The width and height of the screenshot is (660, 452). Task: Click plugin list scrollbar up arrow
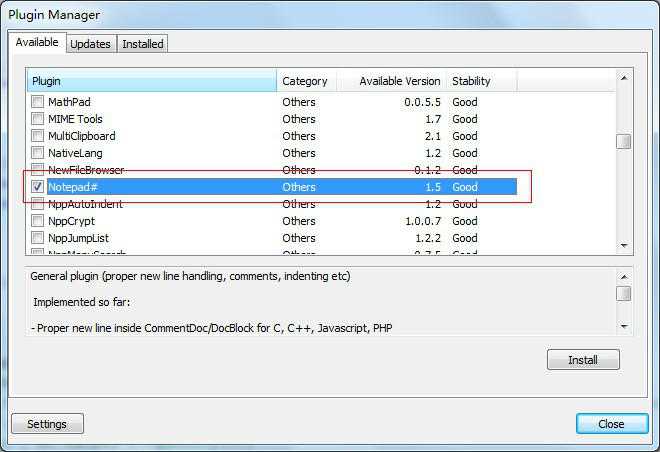(624, 78)
